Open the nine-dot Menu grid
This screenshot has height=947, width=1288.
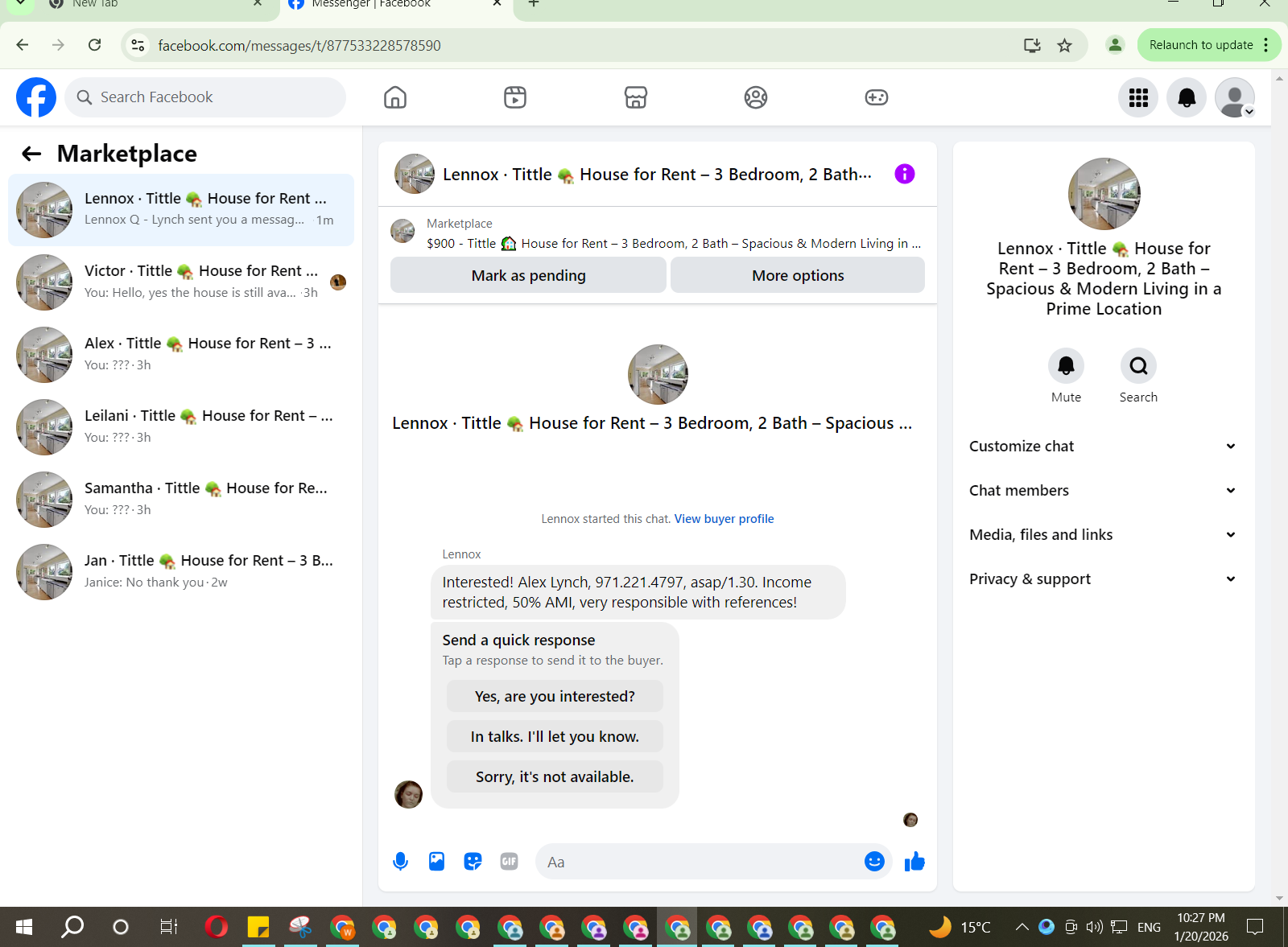[x=1138, y=97]
